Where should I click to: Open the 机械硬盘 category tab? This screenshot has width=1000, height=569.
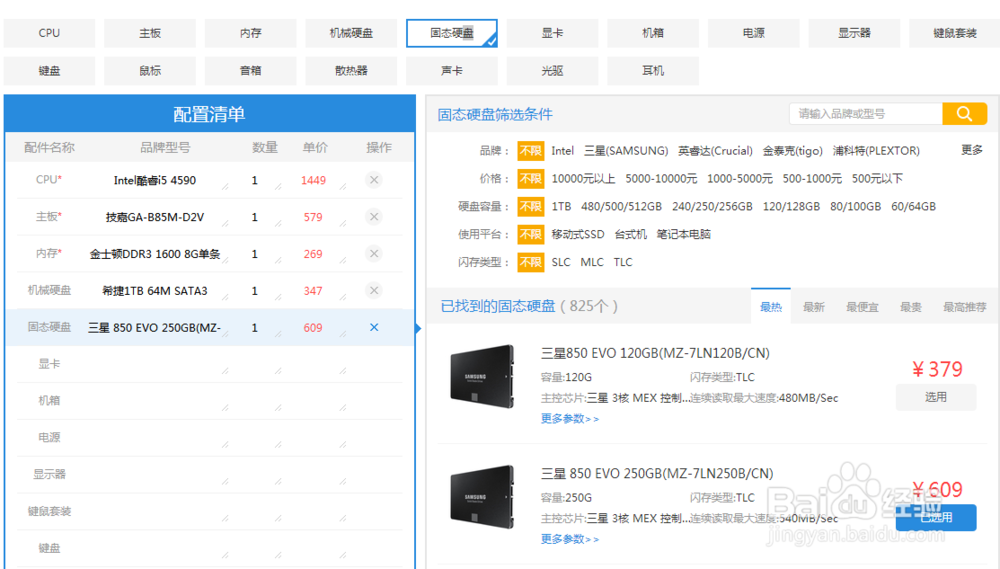(x=351, y=33)
